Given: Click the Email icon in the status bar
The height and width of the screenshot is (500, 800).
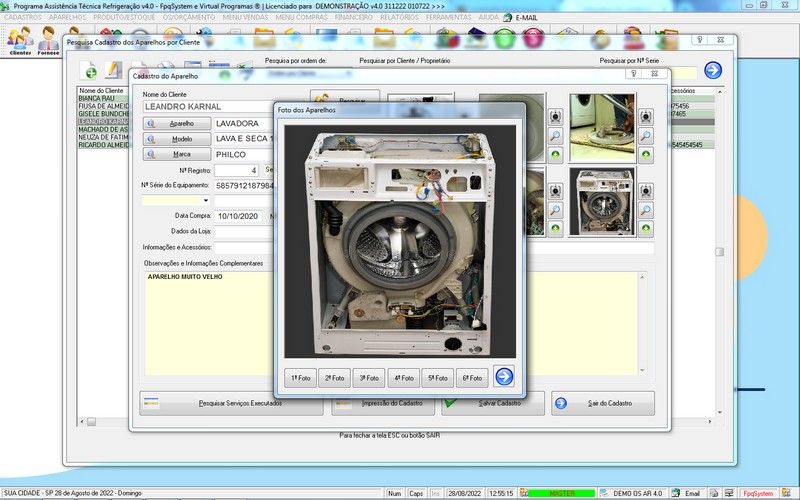Looking at the screenshot, I should click(x=677, y=493).
